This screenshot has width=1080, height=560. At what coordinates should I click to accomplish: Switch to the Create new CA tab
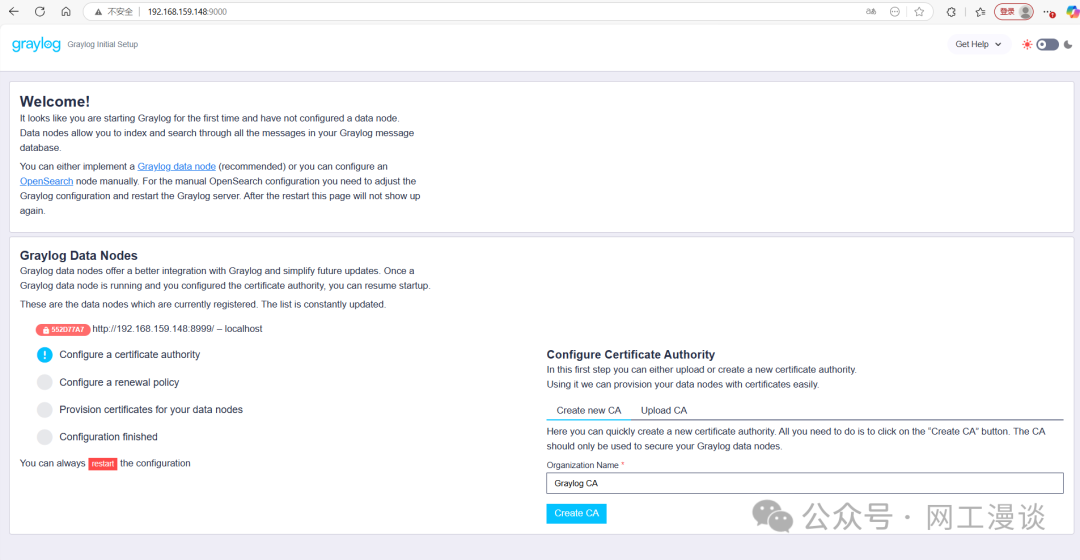pos(589,410)
